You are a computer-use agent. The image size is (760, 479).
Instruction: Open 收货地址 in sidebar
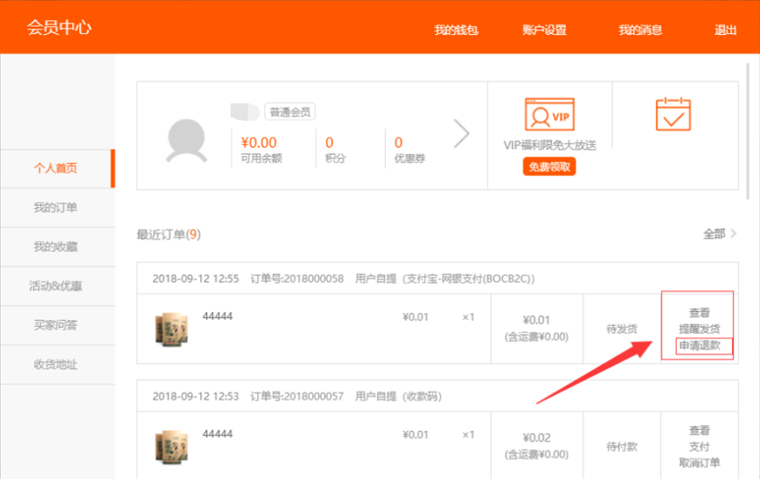56,364
